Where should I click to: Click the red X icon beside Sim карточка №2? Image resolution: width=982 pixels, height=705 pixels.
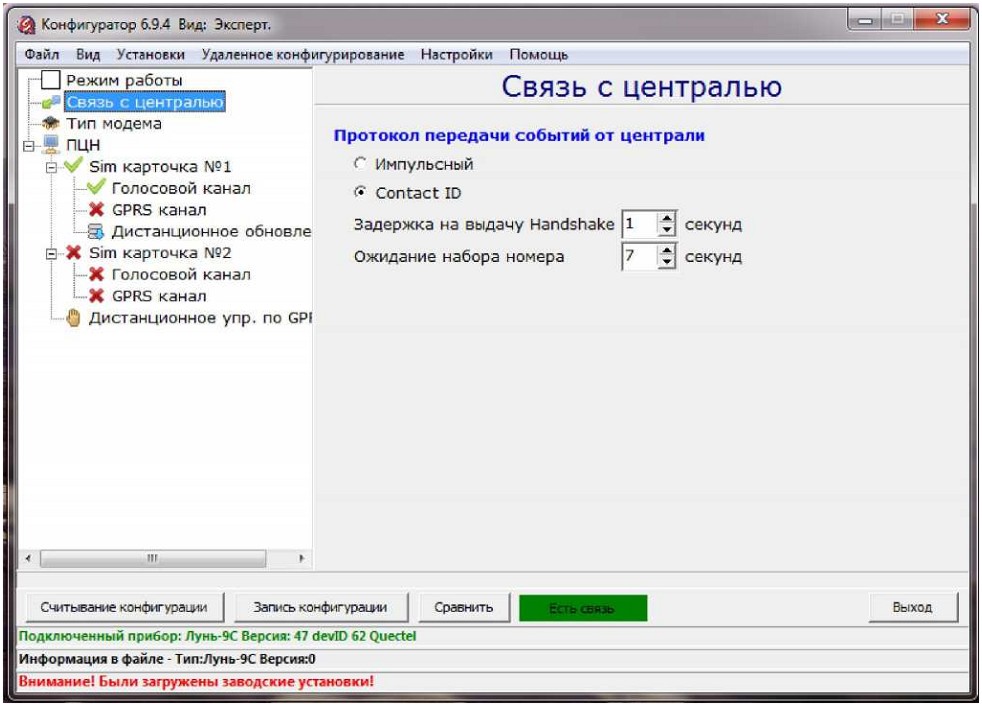point(73,253)
